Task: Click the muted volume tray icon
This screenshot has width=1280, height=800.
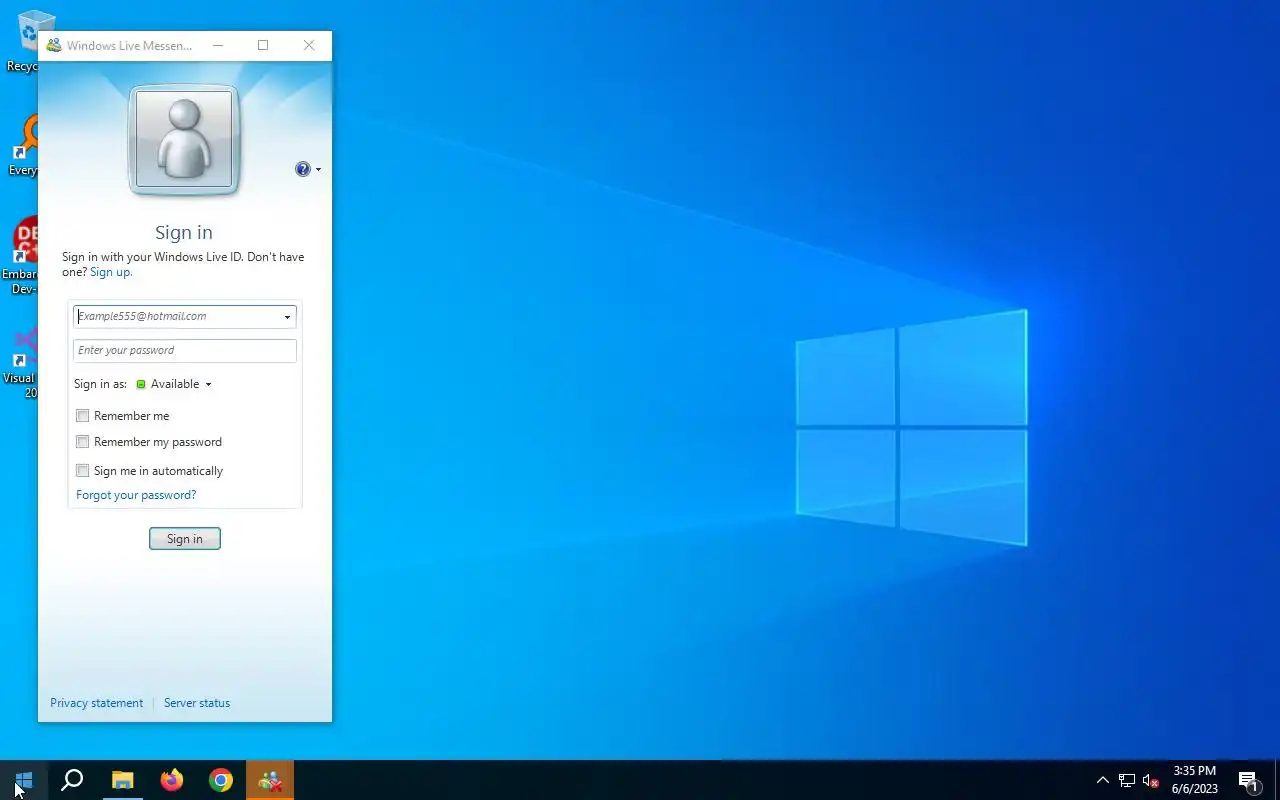Action: pos(1150,780)
